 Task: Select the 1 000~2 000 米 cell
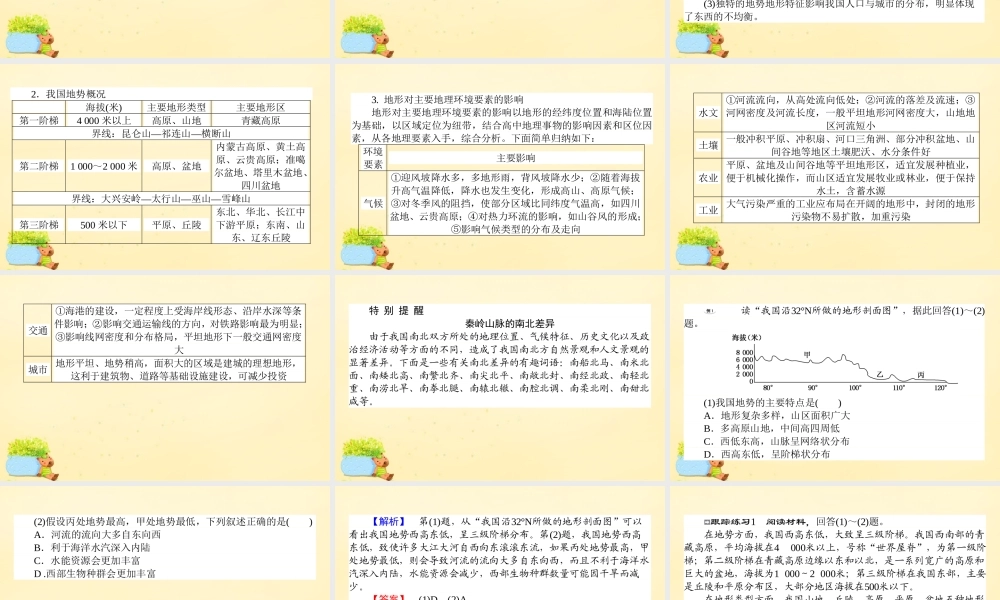103,166
